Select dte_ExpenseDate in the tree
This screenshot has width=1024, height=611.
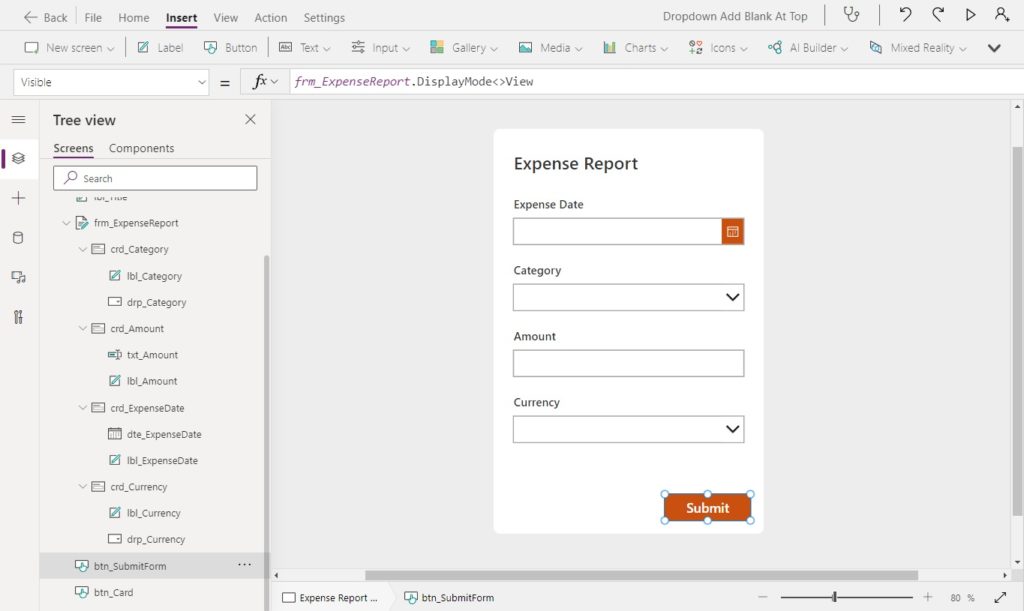pyautogui.click(x=164, y=434)
